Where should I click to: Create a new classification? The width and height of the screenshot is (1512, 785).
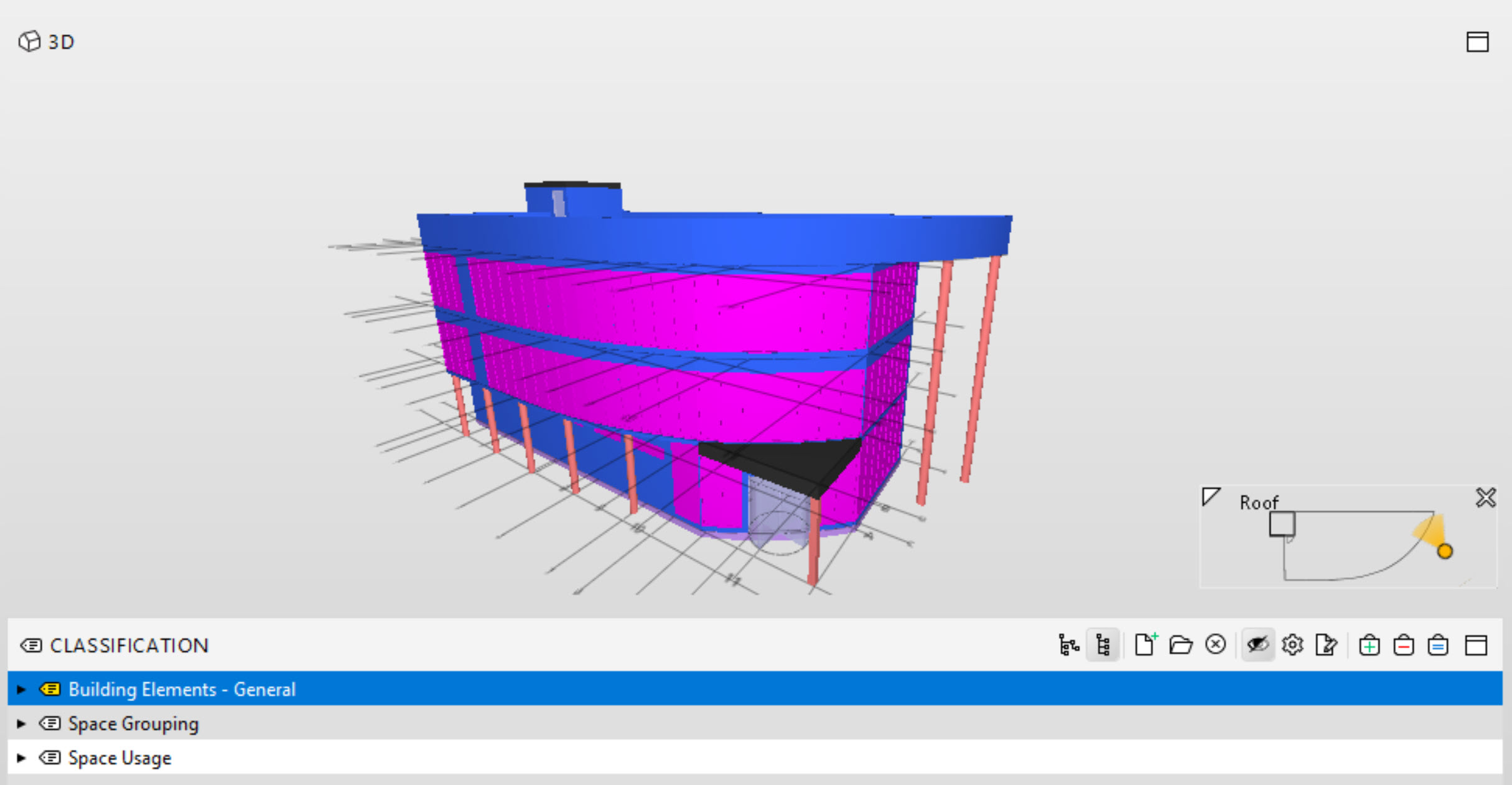coord(1145,645)
